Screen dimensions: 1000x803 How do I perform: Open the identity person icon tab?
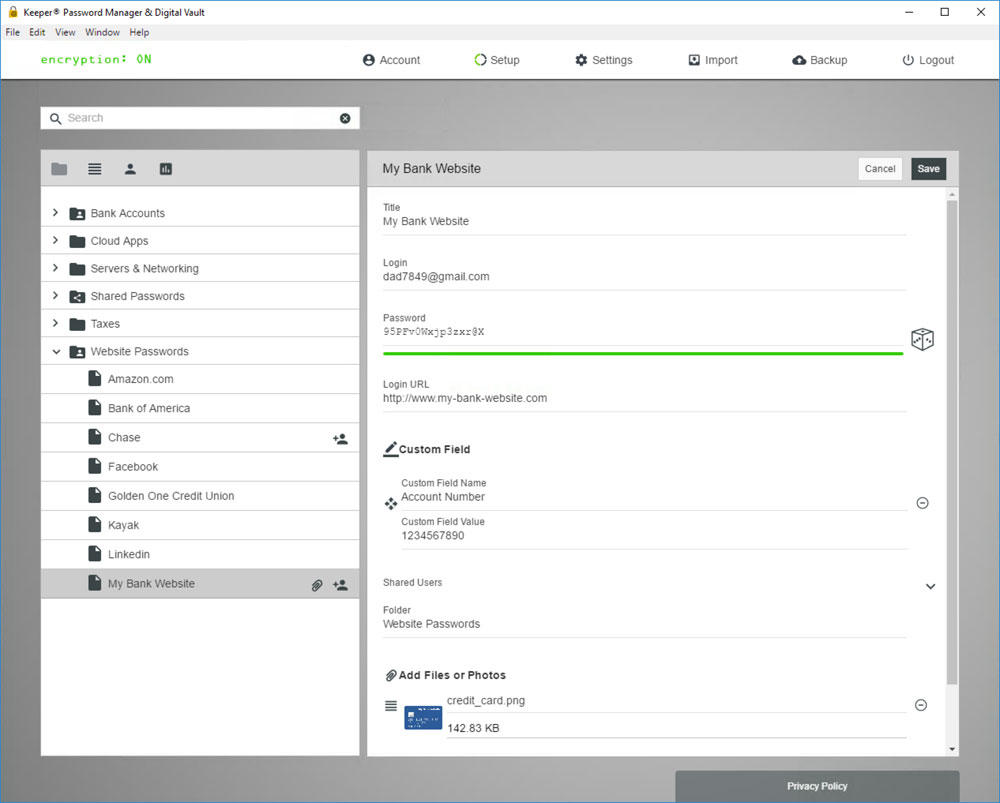130,169
